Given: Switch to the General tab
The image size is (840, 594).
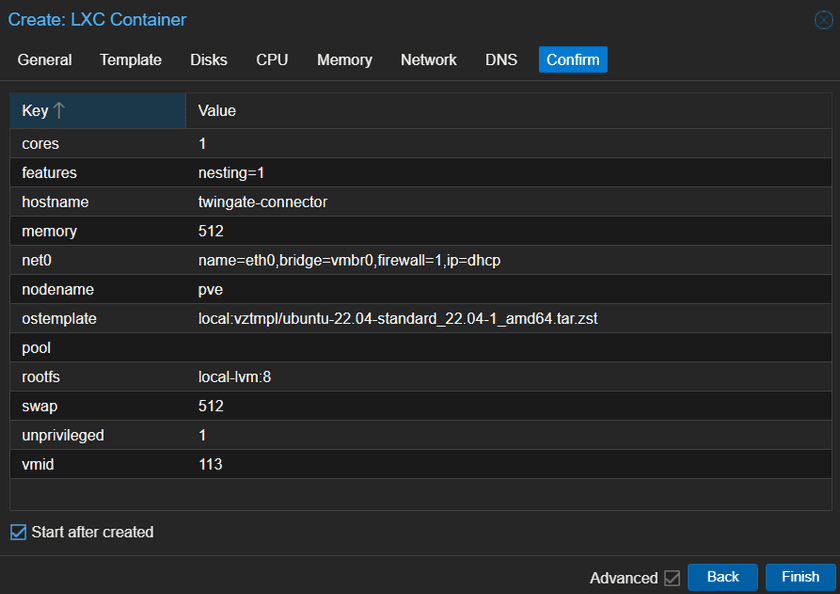Looking at the screenshot, I should tap(44, 60).
